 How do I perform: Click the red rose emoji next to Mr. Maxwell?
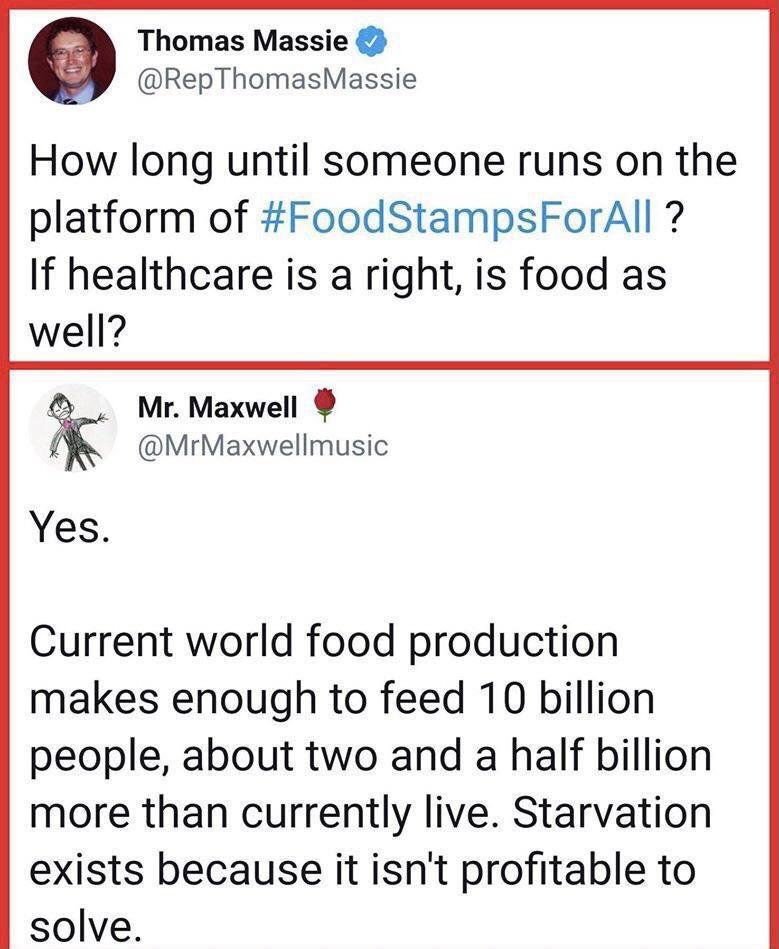[323, 405]
